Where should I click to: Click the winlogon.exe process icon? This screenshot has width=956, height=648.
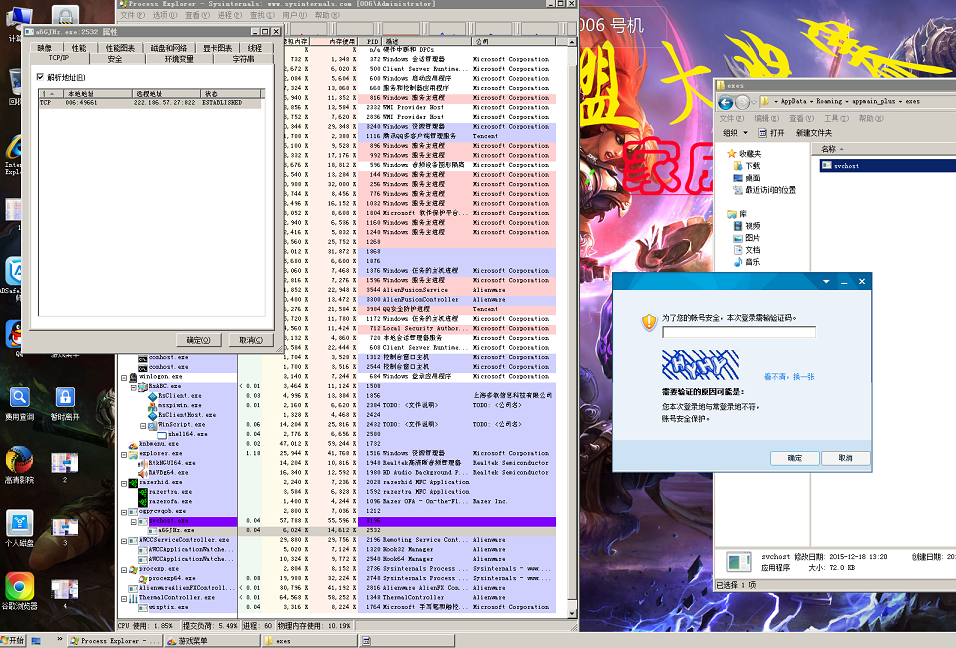pos(134,377)
